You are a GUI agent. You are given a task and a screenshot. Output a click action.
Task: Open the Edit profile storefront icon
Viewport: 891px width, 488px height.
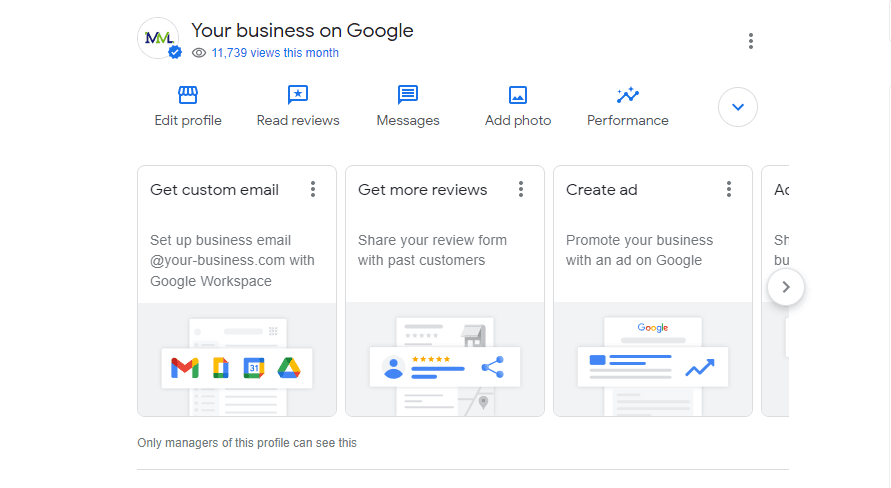188,95
